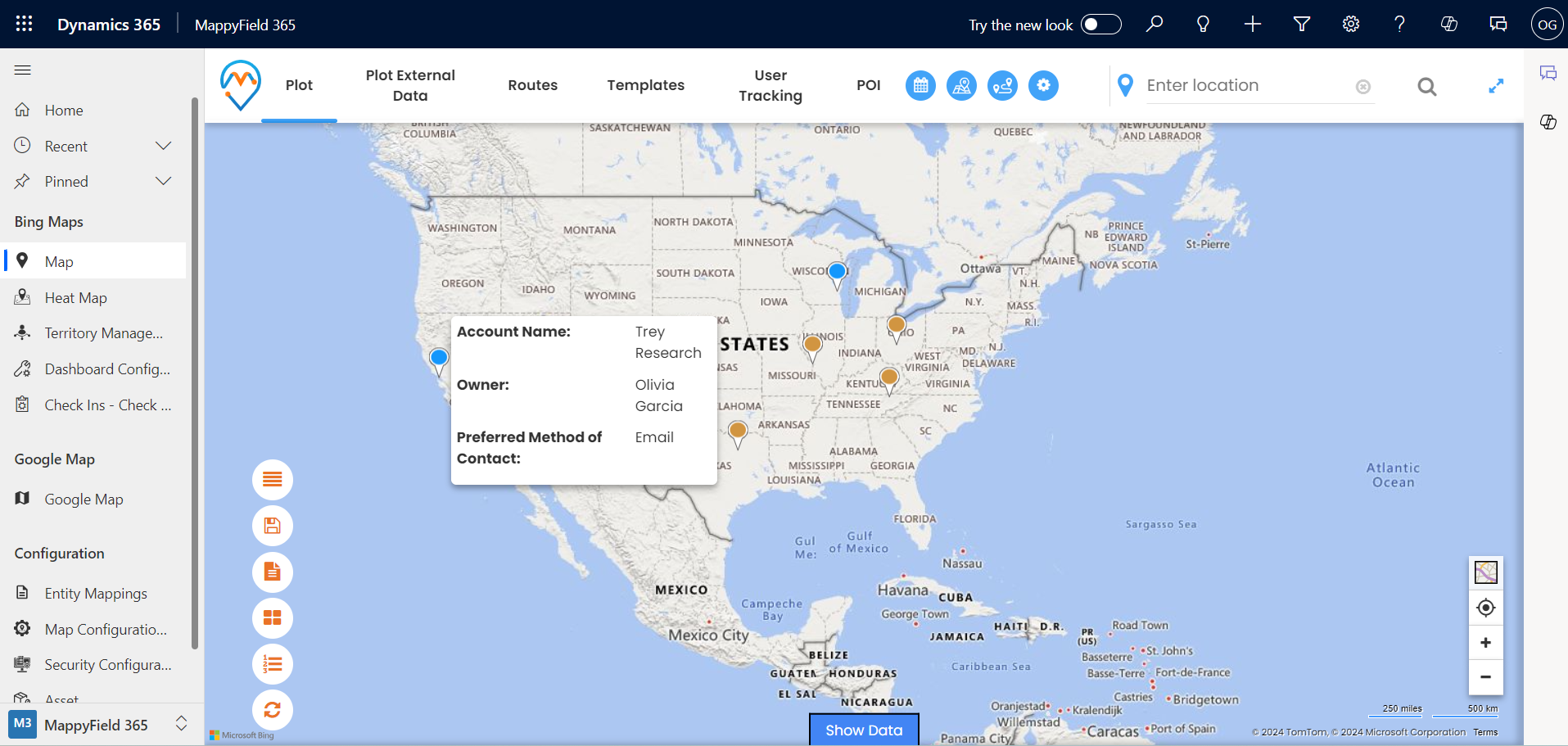Open the OG user account avatar
This screenshot has height=746, width=1568.
coord(1547,25)
